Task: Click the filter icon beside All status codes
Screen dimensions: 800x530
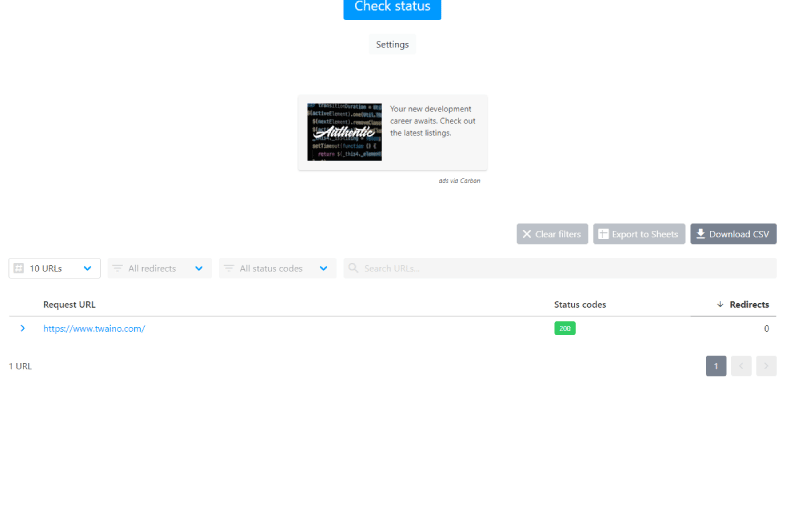Action: 229,268
